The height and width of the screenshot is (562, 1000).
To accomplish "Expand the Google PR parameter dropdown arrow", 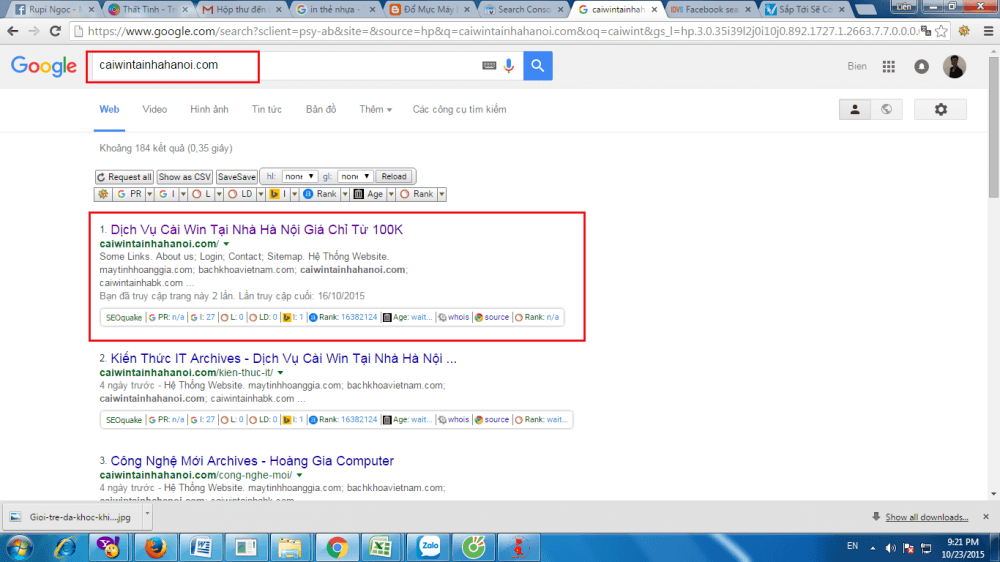I will (149, 194).
